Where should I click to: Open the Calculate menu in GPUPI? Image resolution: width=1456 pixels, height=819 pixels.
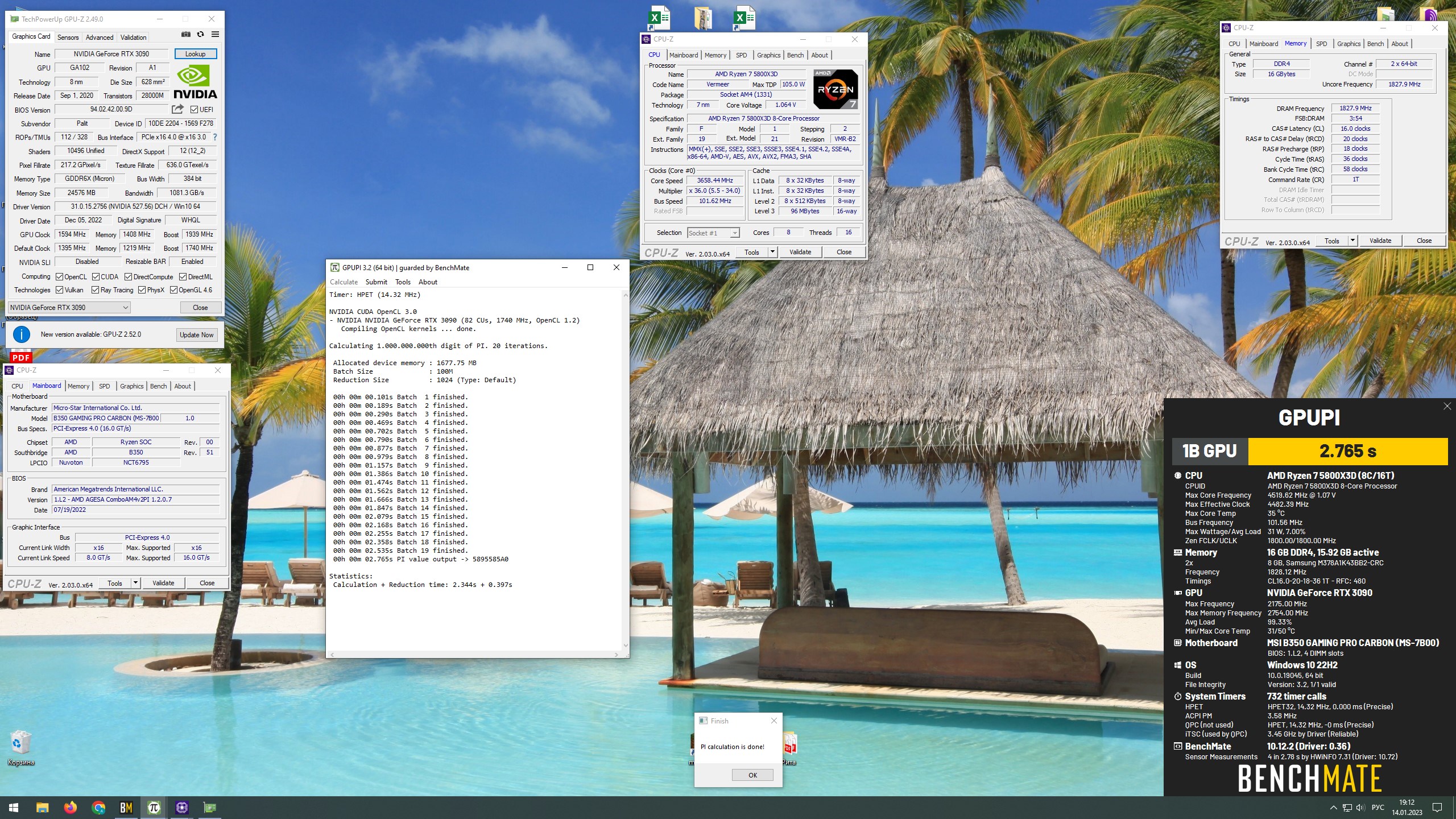[344, 282]
